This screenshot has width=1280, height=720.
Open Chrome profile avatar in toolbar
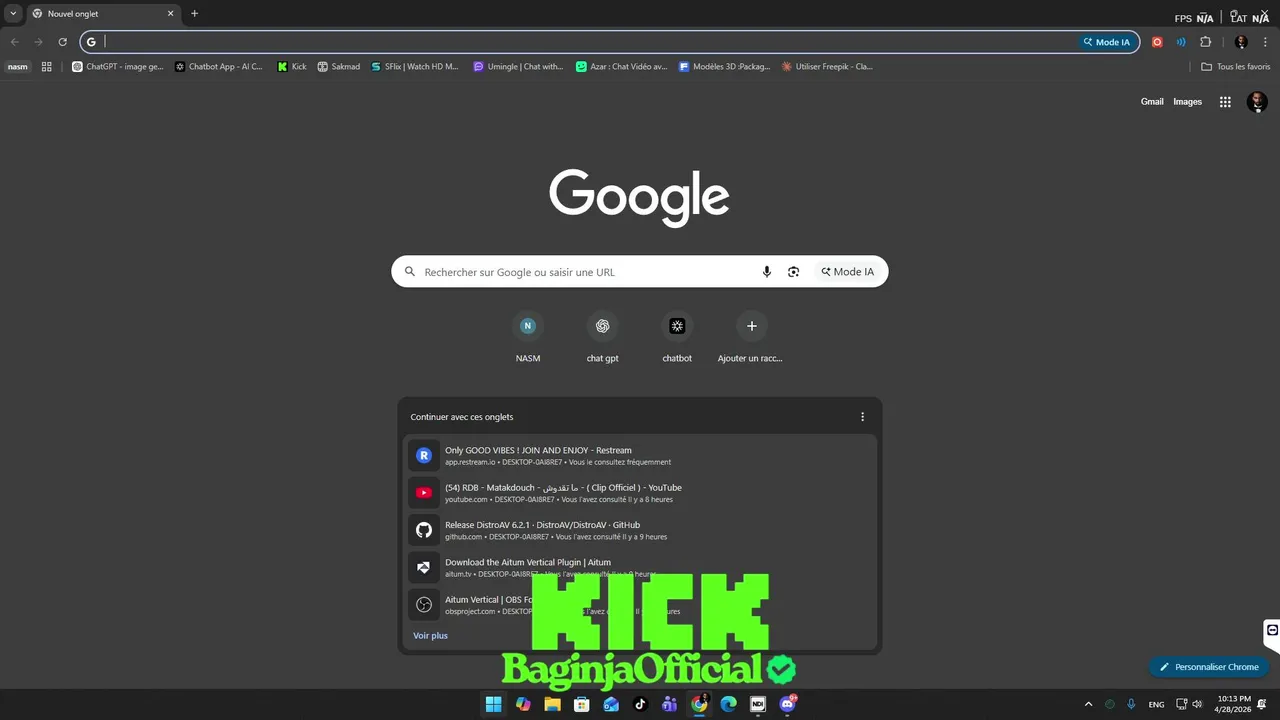(x=1241, y=42)
